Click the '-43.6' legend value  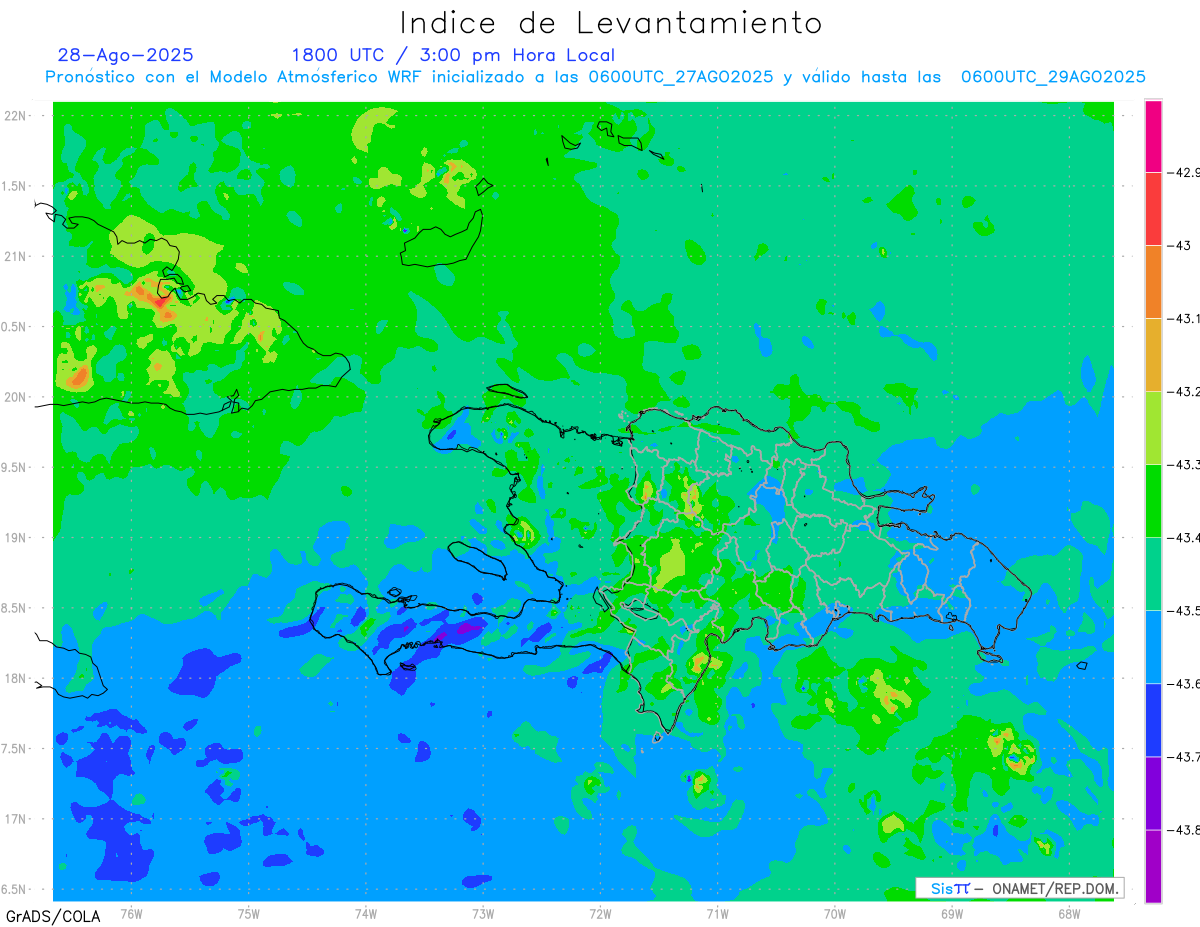tap(1185, 683)
